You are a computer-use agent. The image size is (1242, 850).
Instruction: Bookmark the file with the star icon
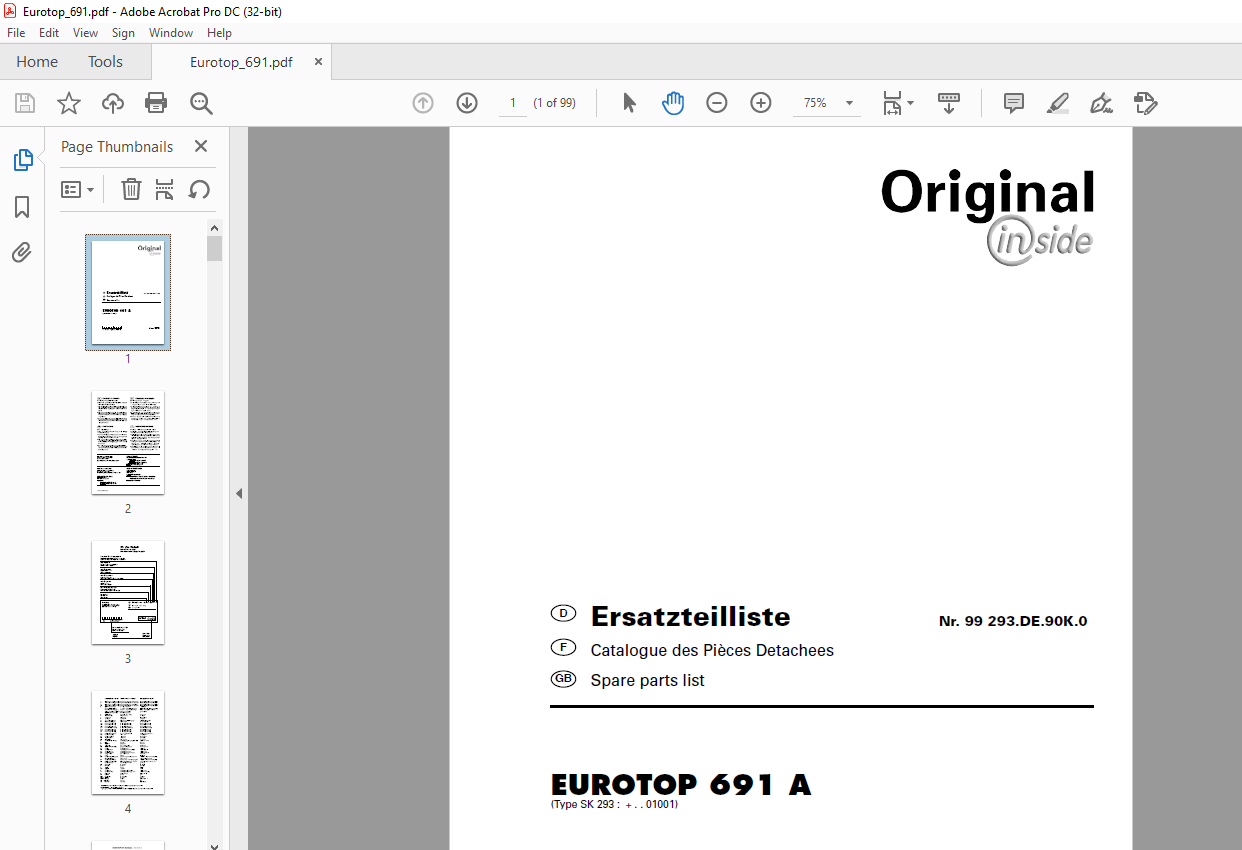click(68, 103)
